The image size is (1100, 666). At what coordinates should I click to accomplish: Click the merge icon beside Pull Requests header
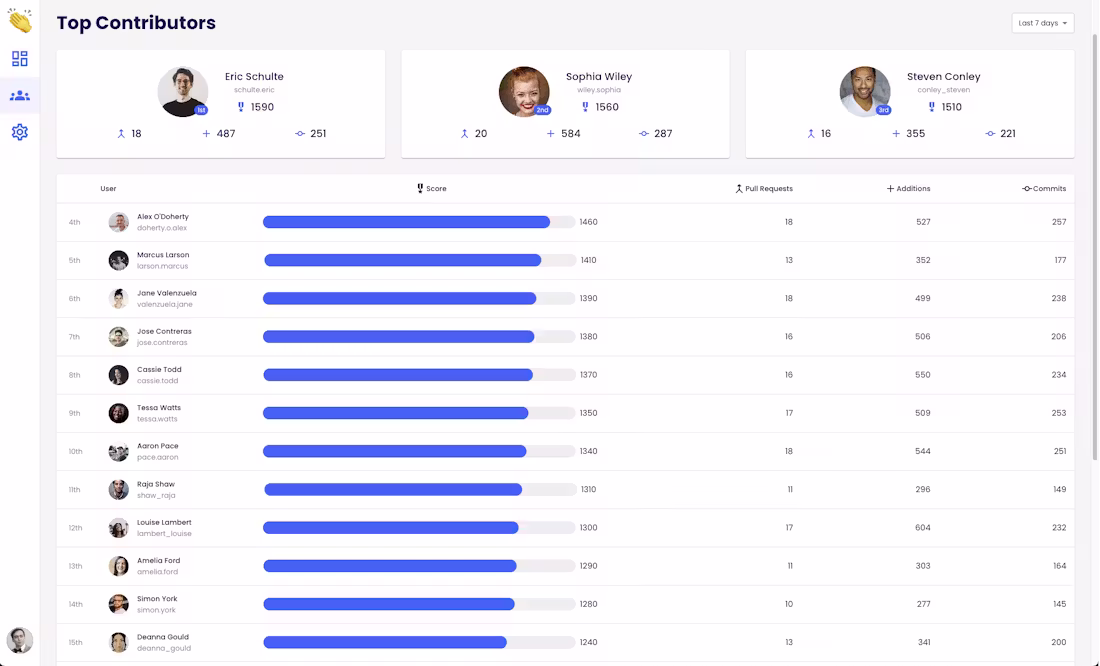tap(739, 189)
